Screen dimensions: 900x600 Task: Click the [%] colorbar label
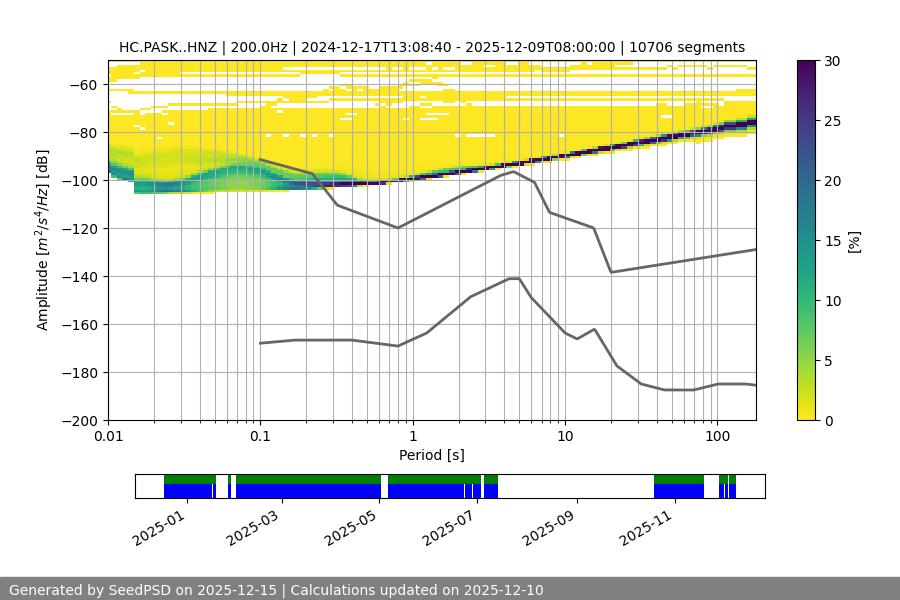click(x=854, y=241)
